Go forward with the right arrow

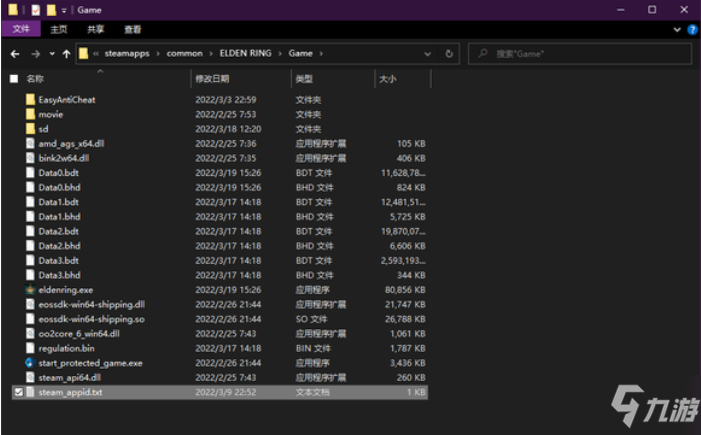pyautogui.click(x=36, y=54)
